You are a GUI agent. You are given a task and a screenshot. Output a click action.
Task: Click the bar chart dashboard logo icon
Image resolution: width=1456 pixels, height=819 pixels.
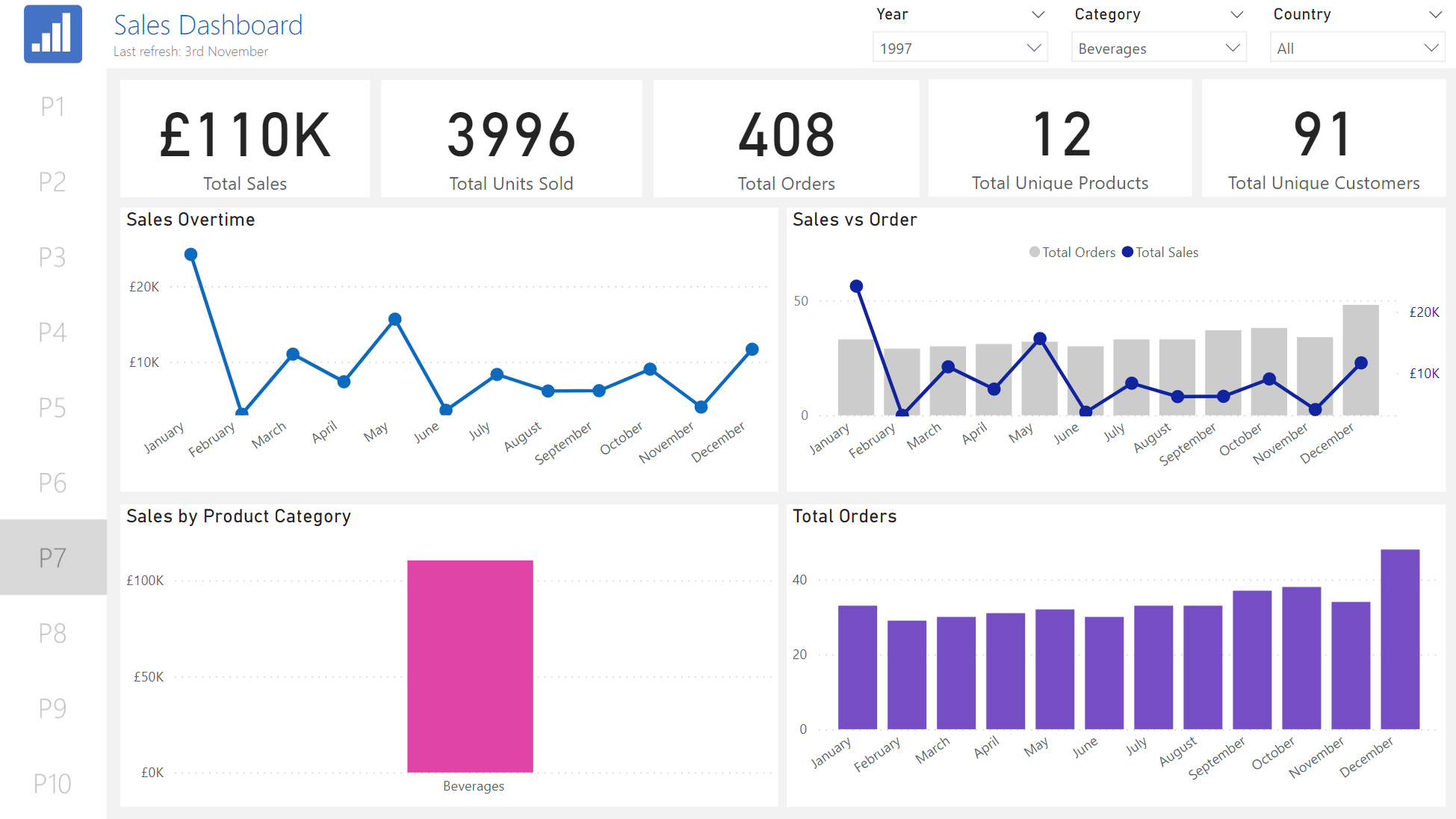[x=52, y=34]
